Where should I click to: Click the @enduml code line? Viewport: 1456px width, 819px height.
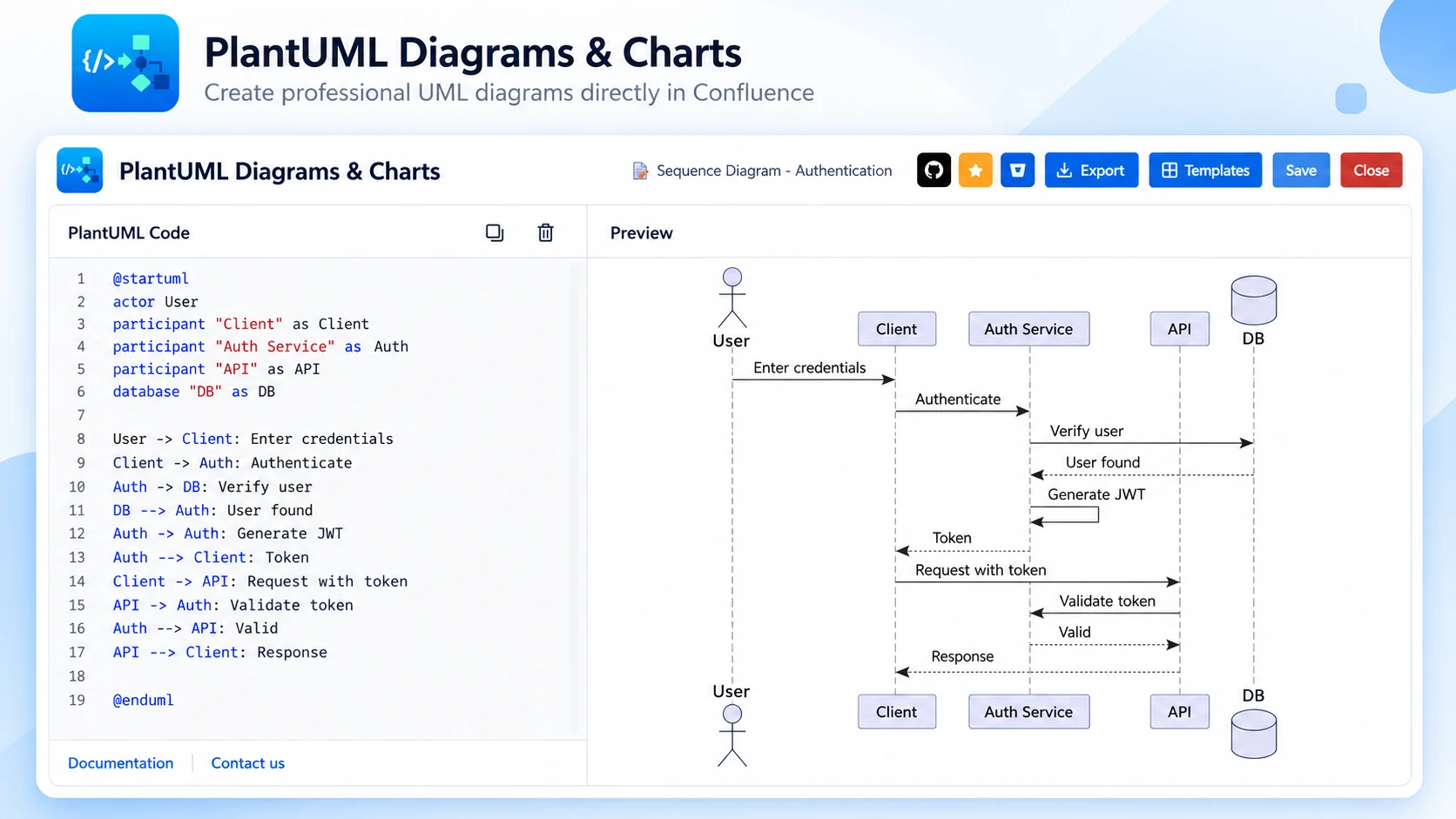[x=143, y=700]
